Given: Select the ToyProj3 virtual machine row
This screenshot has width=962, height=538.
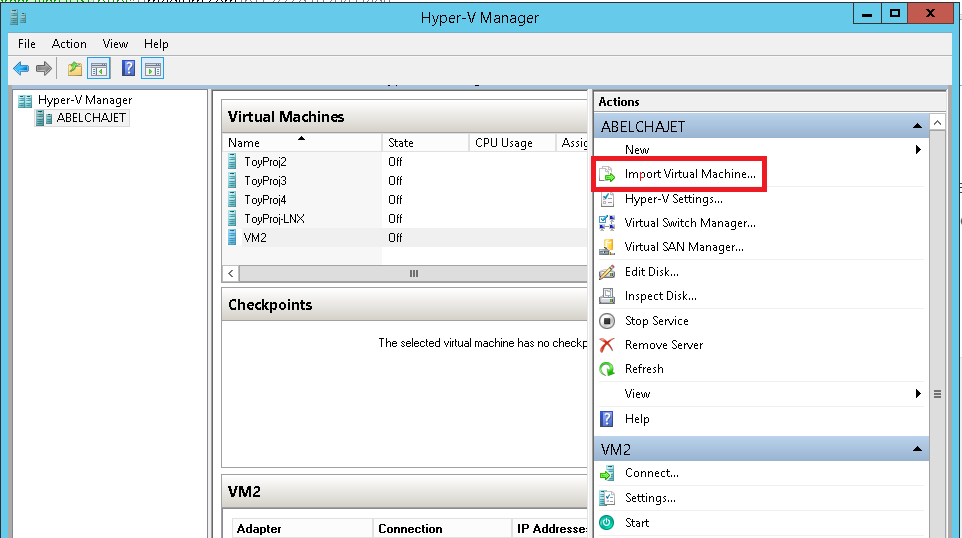Looking at the screenshot, I should (405, 180).
